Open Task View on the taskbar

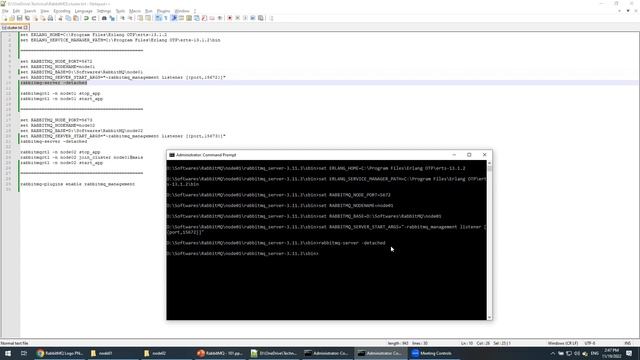tap(24, 353)
